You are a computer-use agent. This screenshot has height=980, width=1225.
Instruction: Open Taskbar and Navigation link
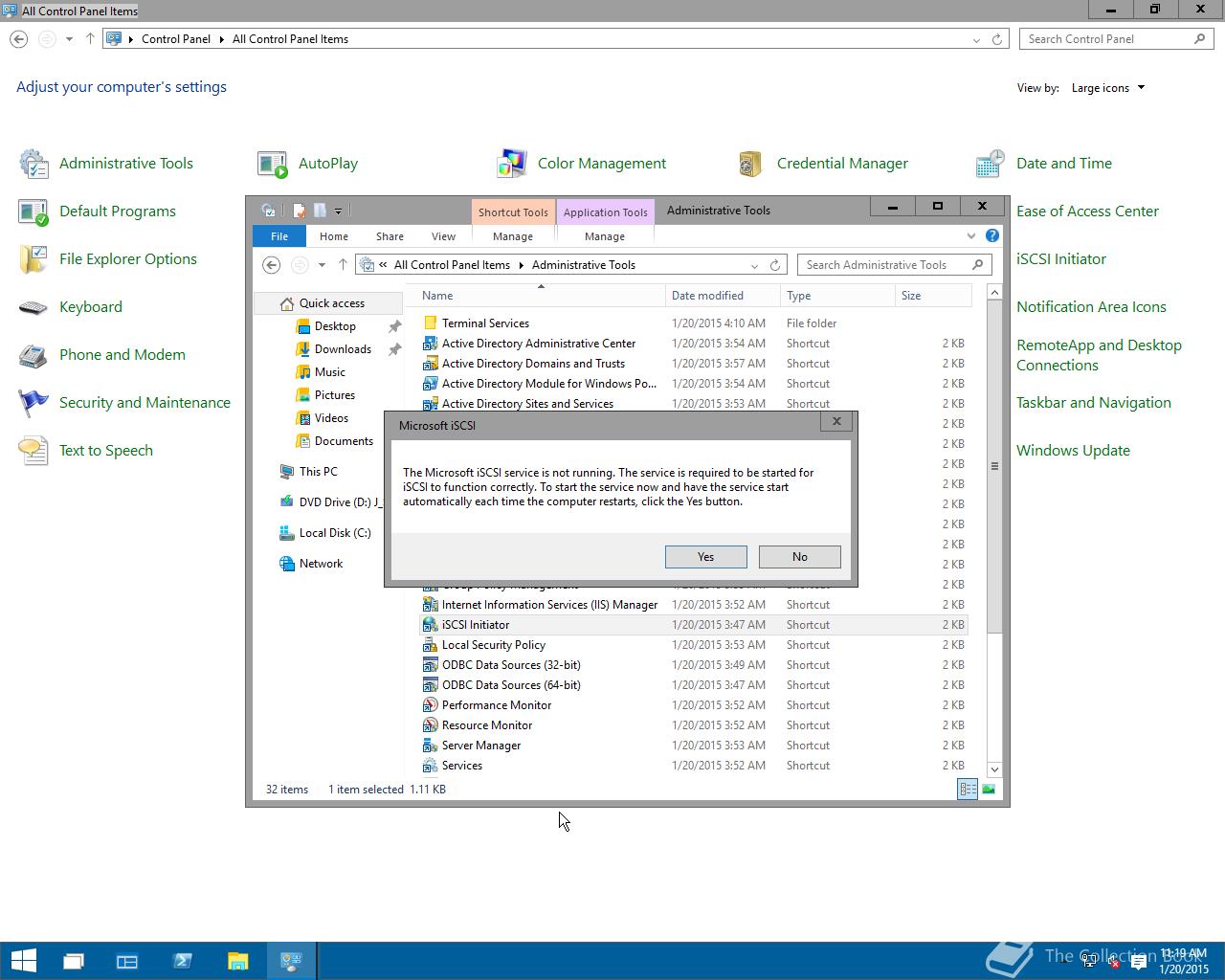coord(1094,403)
